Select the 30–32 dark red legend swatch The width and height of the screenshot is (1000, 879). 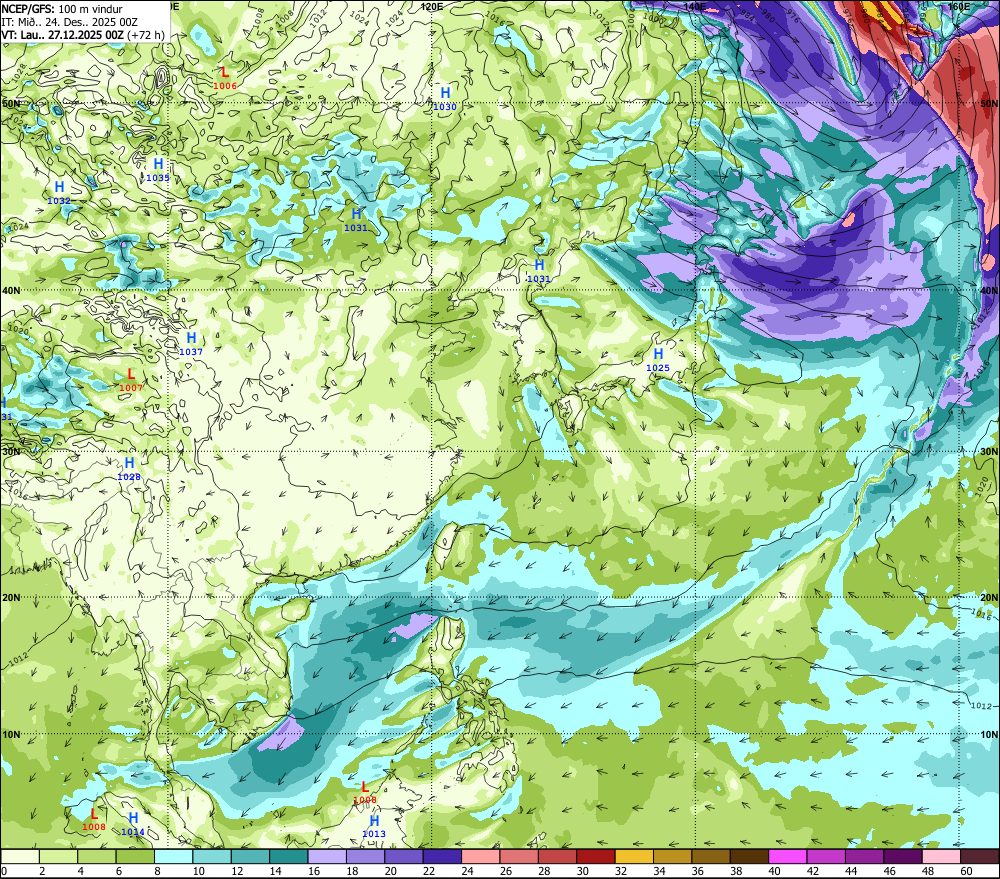click(x=596, y=856)
